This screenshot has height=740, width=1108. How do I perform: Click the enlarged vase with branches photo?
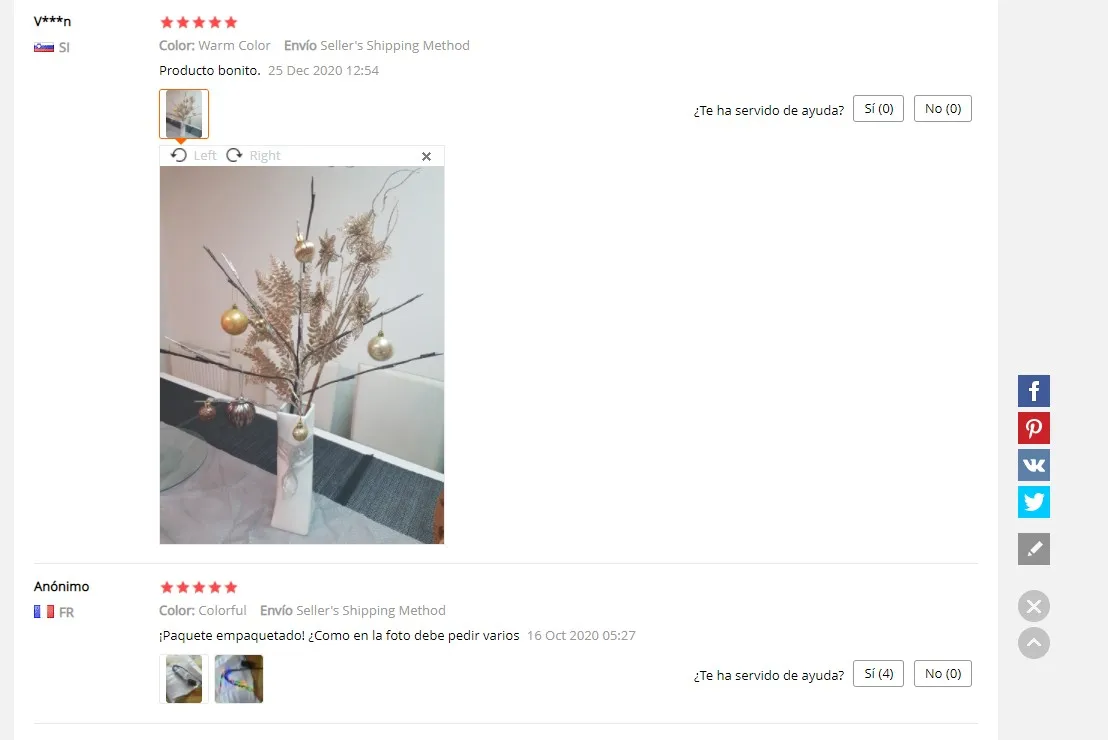pyautogui.click(x=302, y=355)
